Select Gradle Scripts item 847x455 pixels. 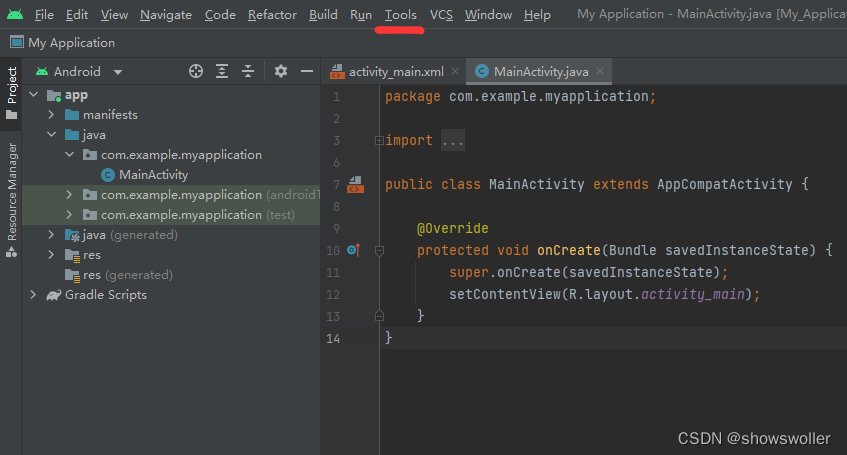tap(106, 295)
